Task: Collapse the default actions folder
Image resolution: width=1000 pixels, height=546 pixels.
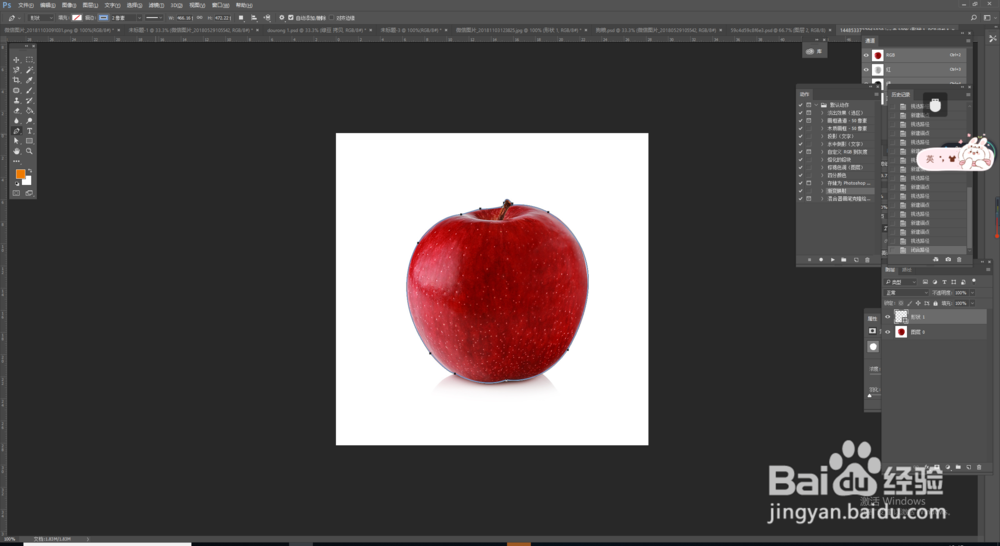Action: coord(816,105)
